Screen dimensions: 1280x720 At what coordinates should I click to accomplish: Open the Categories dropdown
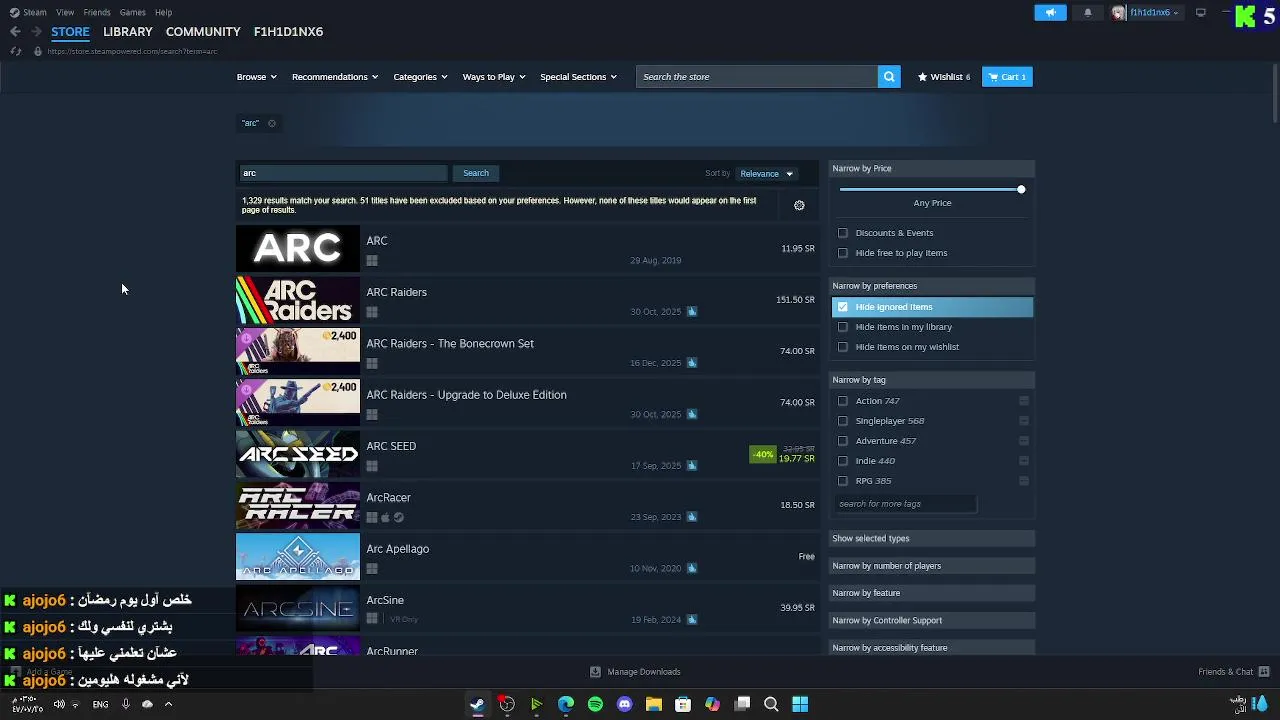coord(420,77)
